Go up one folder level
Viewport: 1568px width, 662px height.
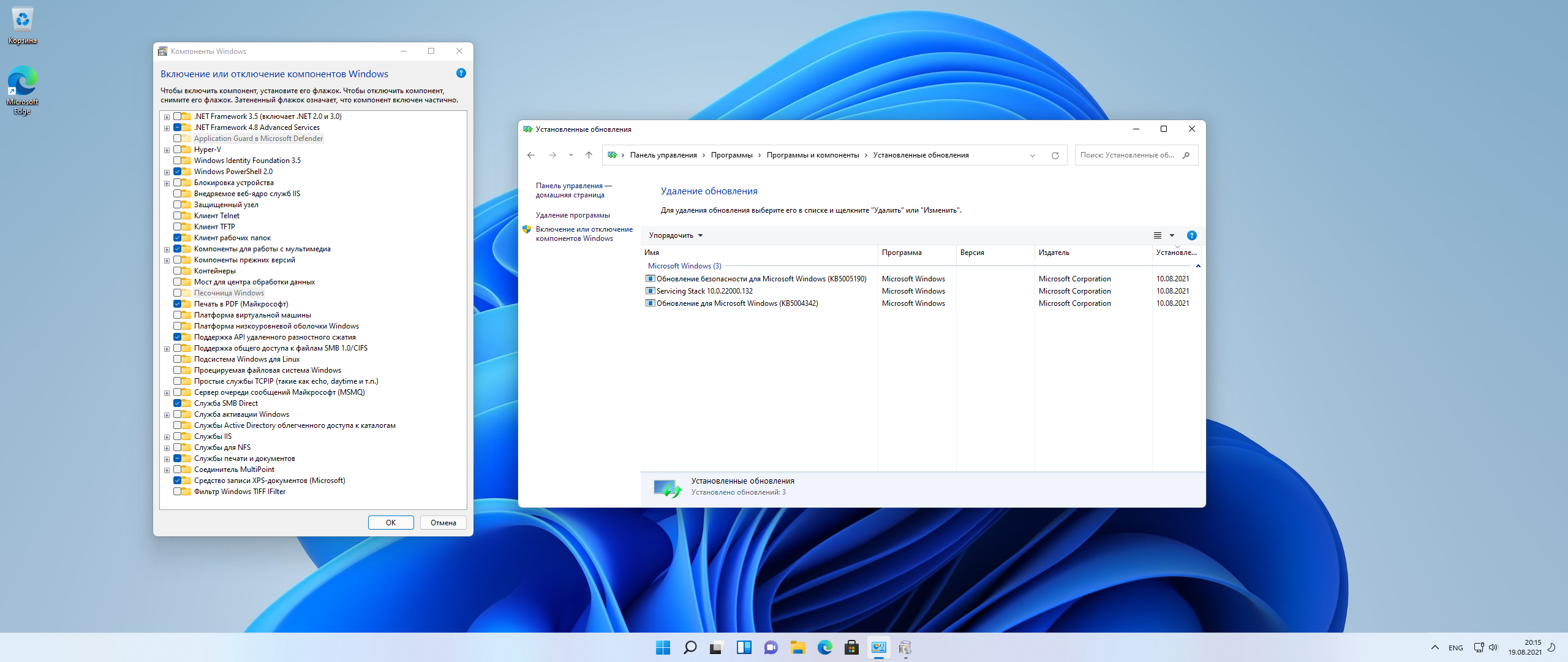(589, 155)
